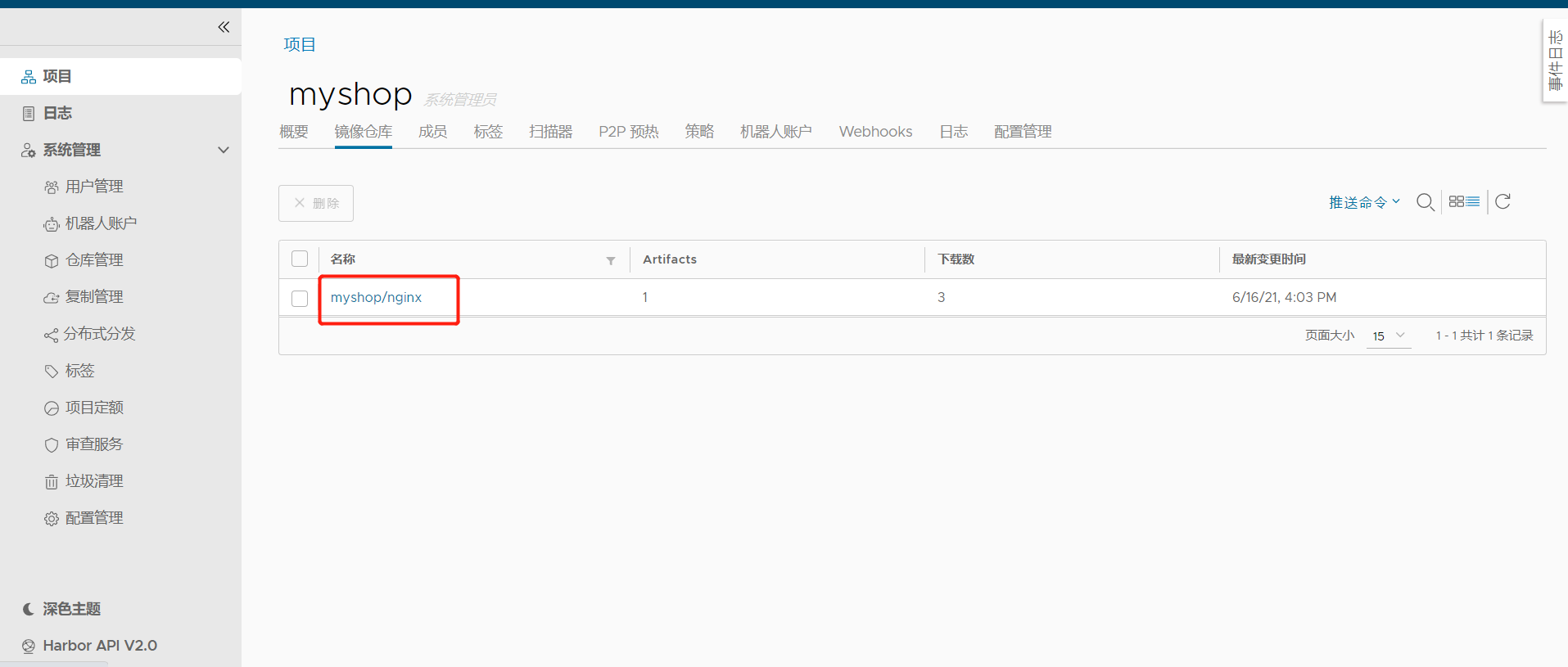Open Harbor API V2.0 link

99,646
